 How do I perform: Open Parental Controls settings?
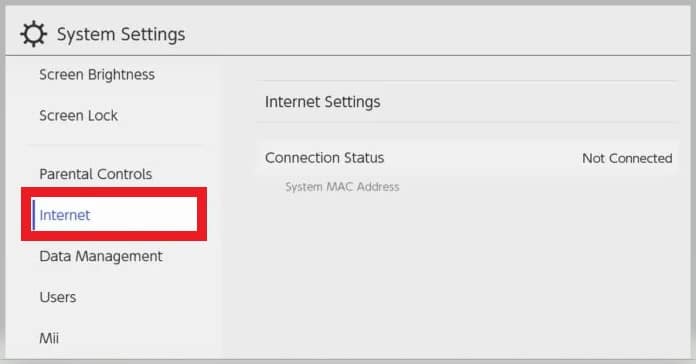[x=95, y=174]
